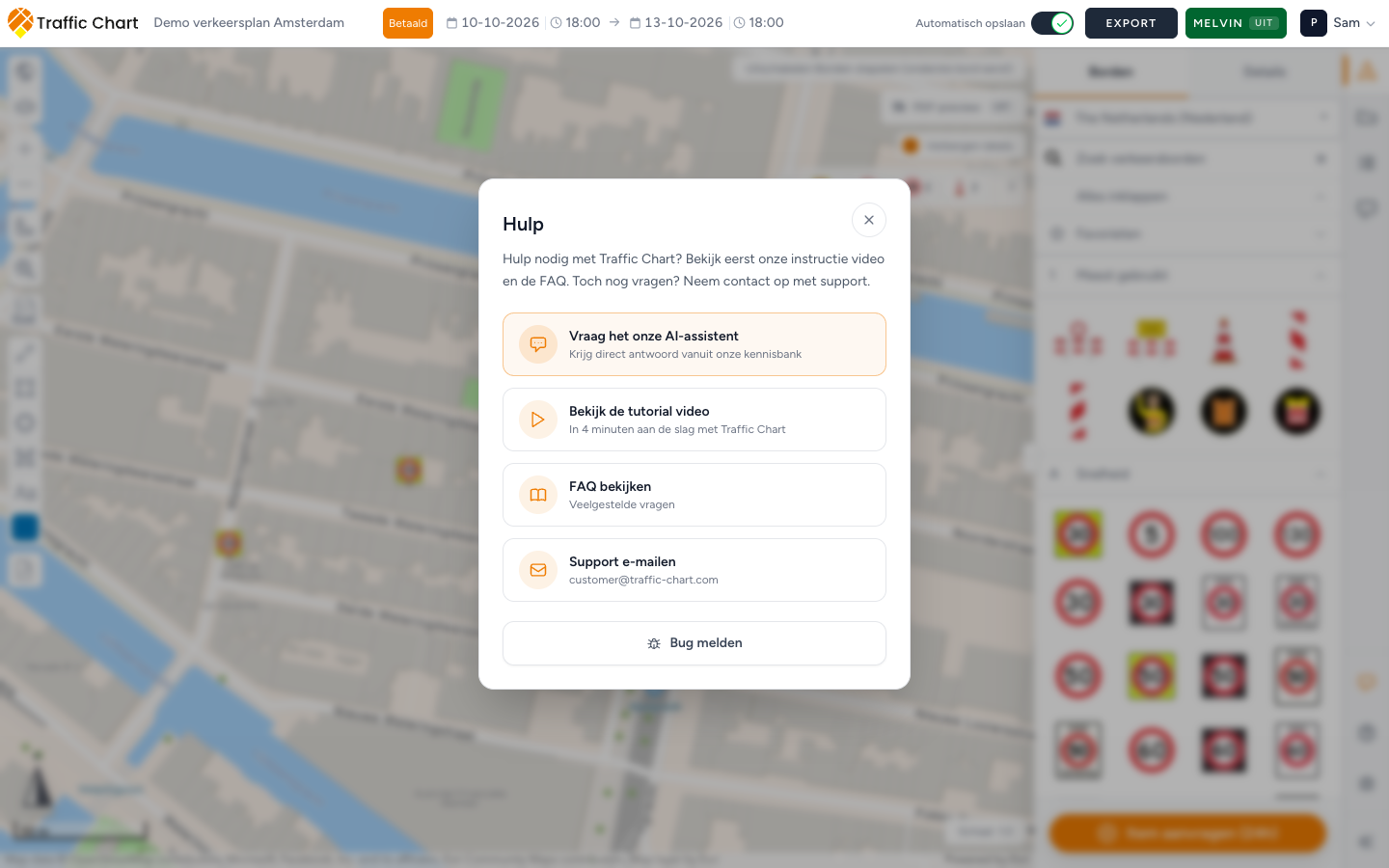Select end date 13-10-2026
Viewport: 1389px width, 868px height.
676,22
